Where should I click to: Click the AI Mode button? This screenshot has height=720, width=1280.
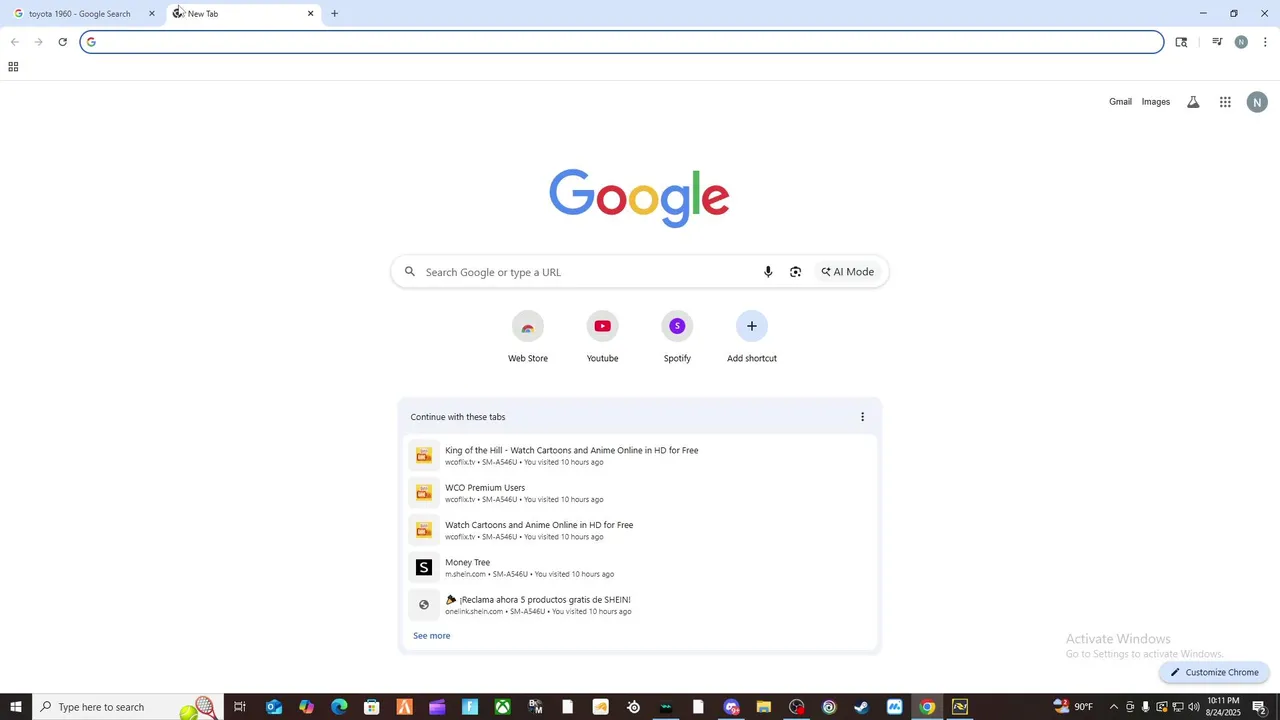coord(848,272)
